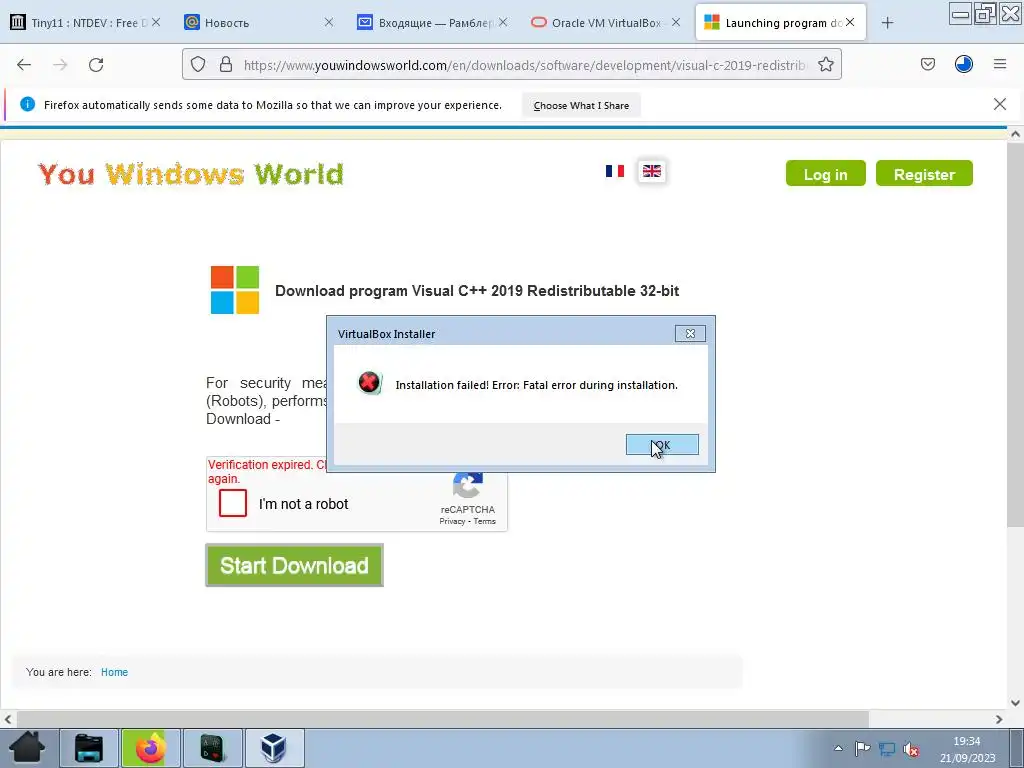Open a new browser tab
1024x768 pixels.
887,23
